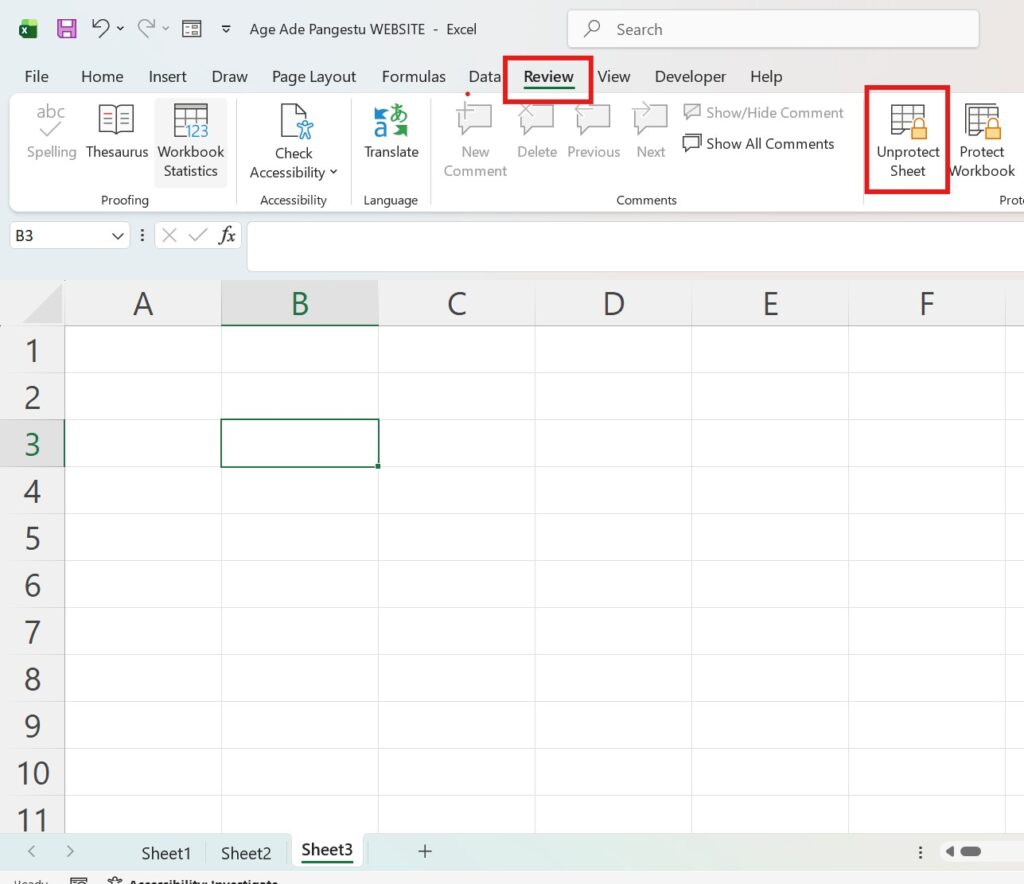Image resolution: width=1024 pixels, height=884 pixels.
Task: Click the Select All corner triangle
Action: point(42,304)
